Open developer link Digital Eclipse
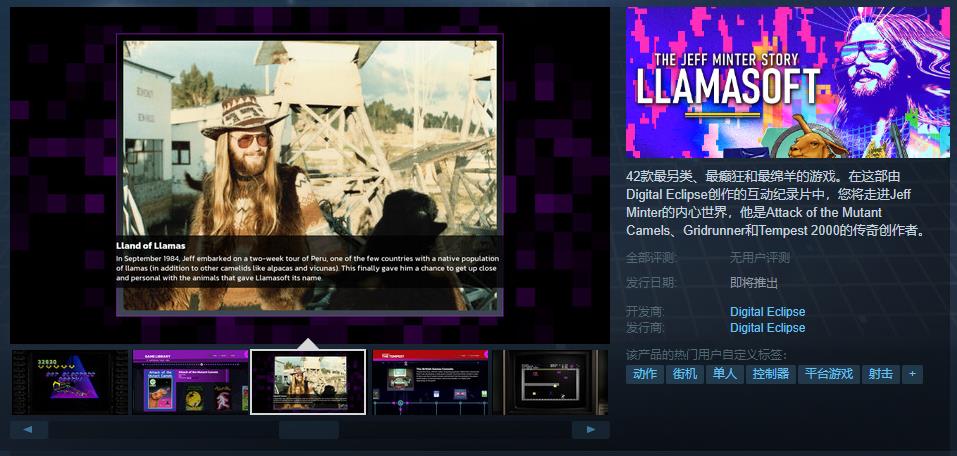The width and height of the screenshot is (957, 456). pos(767,311)
